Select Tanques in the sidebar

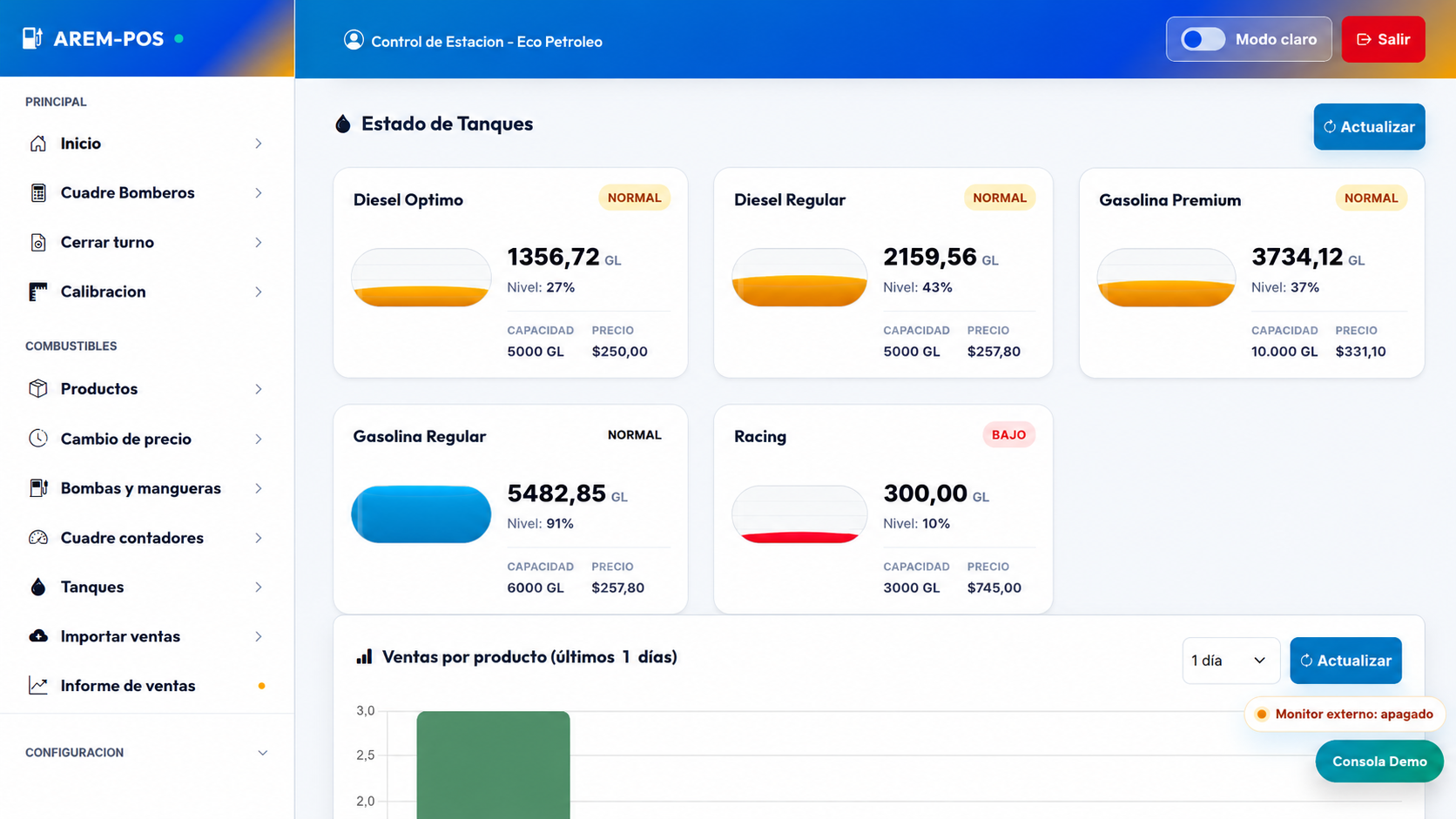[146, 587]
